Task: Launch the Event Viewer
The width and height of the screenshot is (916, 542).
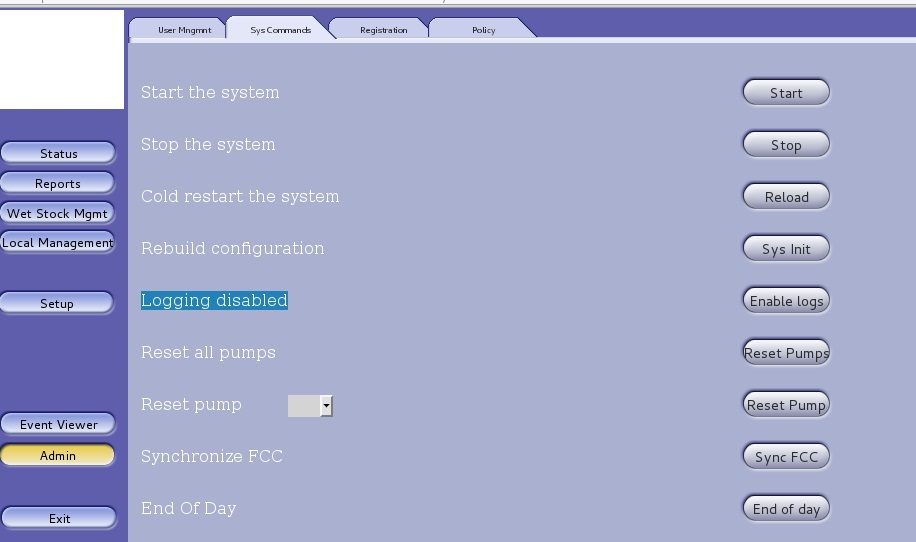Action: (x=58, y=425)
